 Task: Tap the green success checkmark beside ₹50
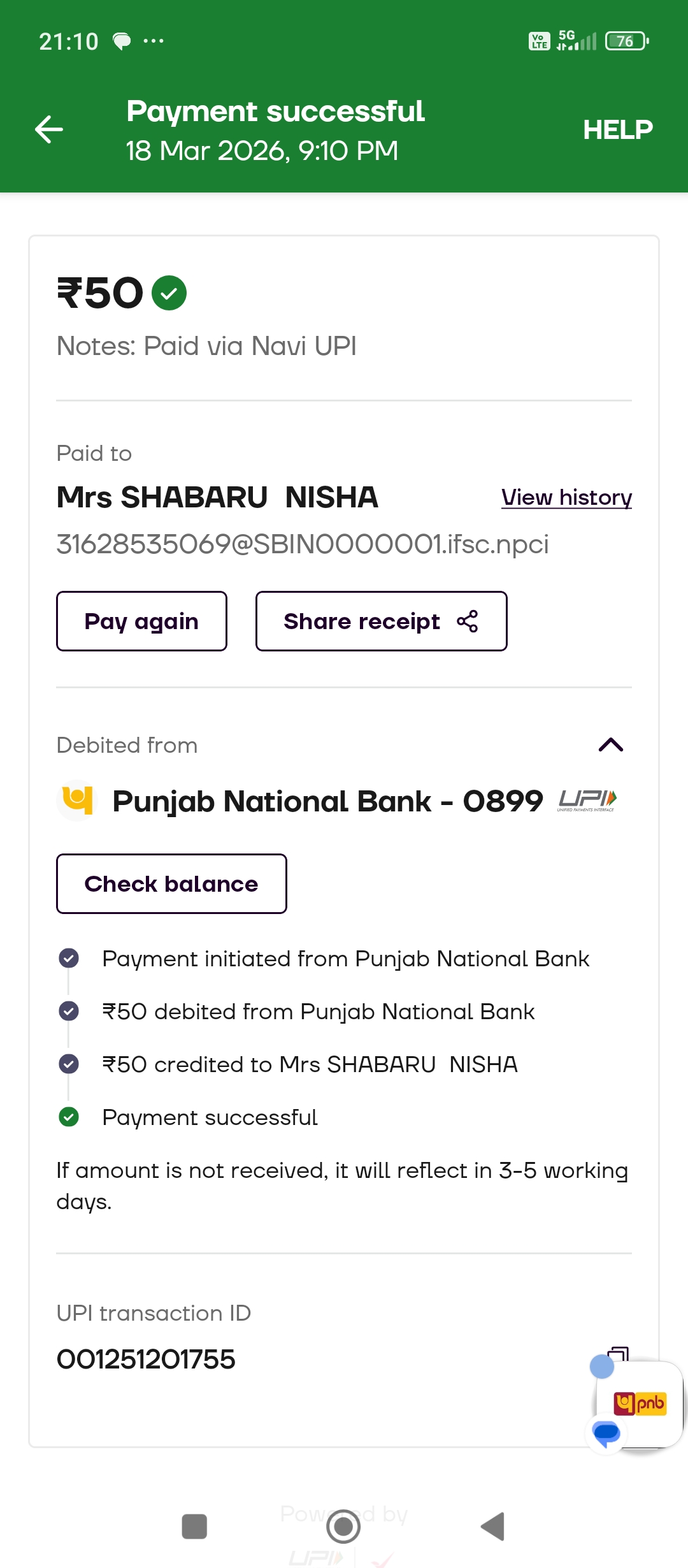pyautogui.click(x=169, y=293)
